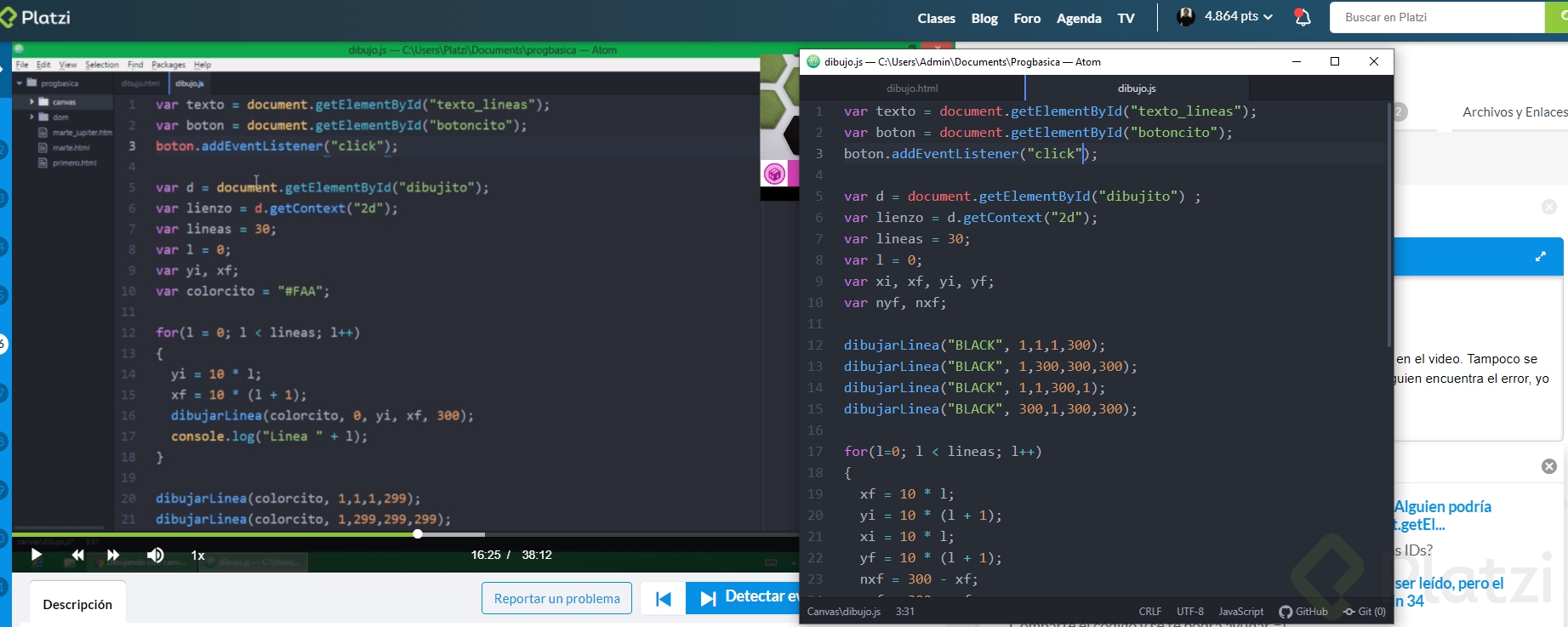Expand the dom folder in video tree

pyautogui.click(x=32, y=117)
